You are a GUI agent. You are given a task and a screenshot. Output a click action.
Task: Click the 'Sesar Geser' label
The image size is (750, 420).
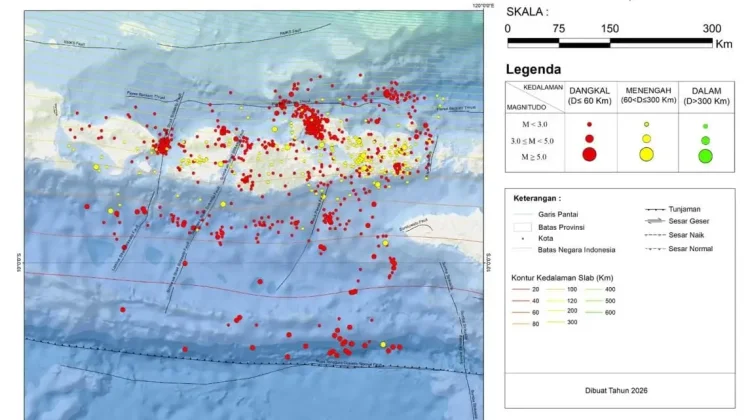click(x=689, y=221)
